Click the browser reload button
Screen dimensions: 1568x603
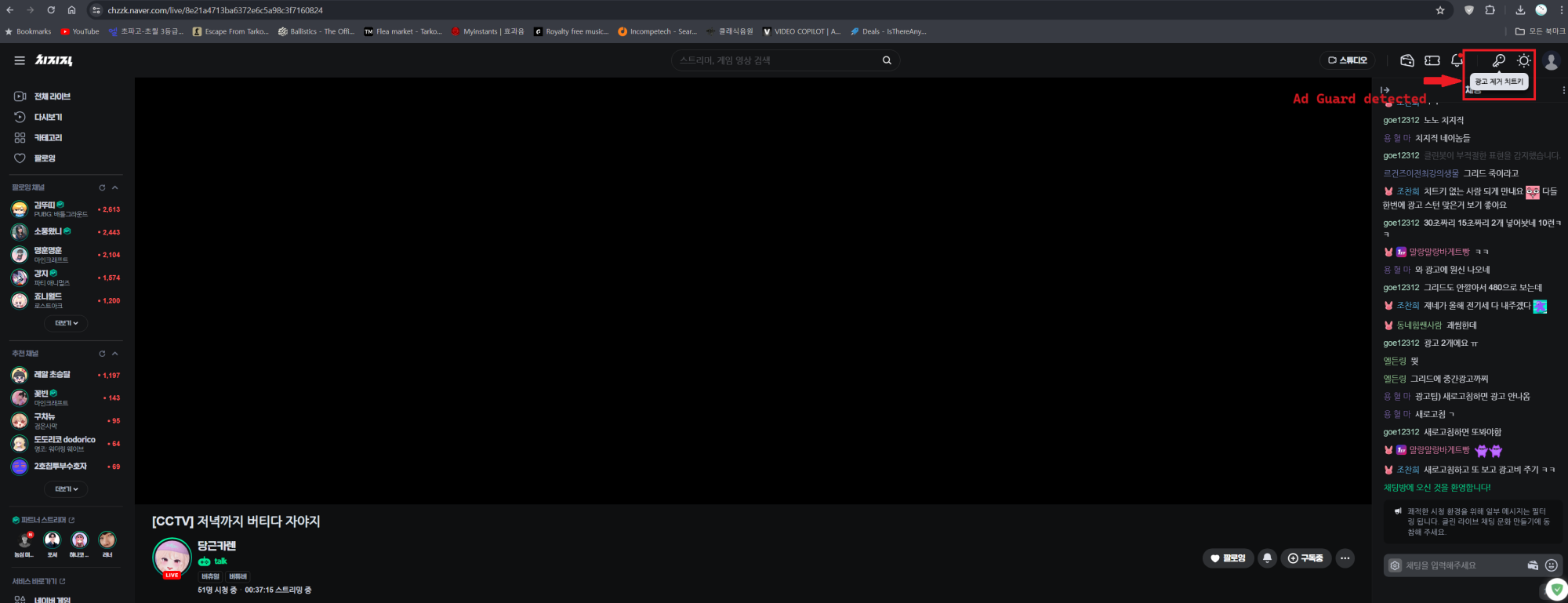(x=50, y=10)
